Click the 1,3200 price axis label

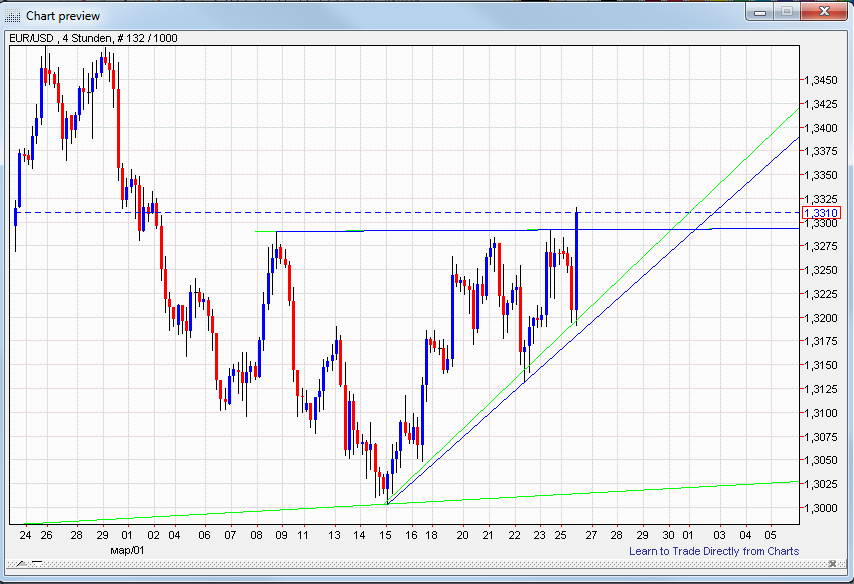coord(821,318)
